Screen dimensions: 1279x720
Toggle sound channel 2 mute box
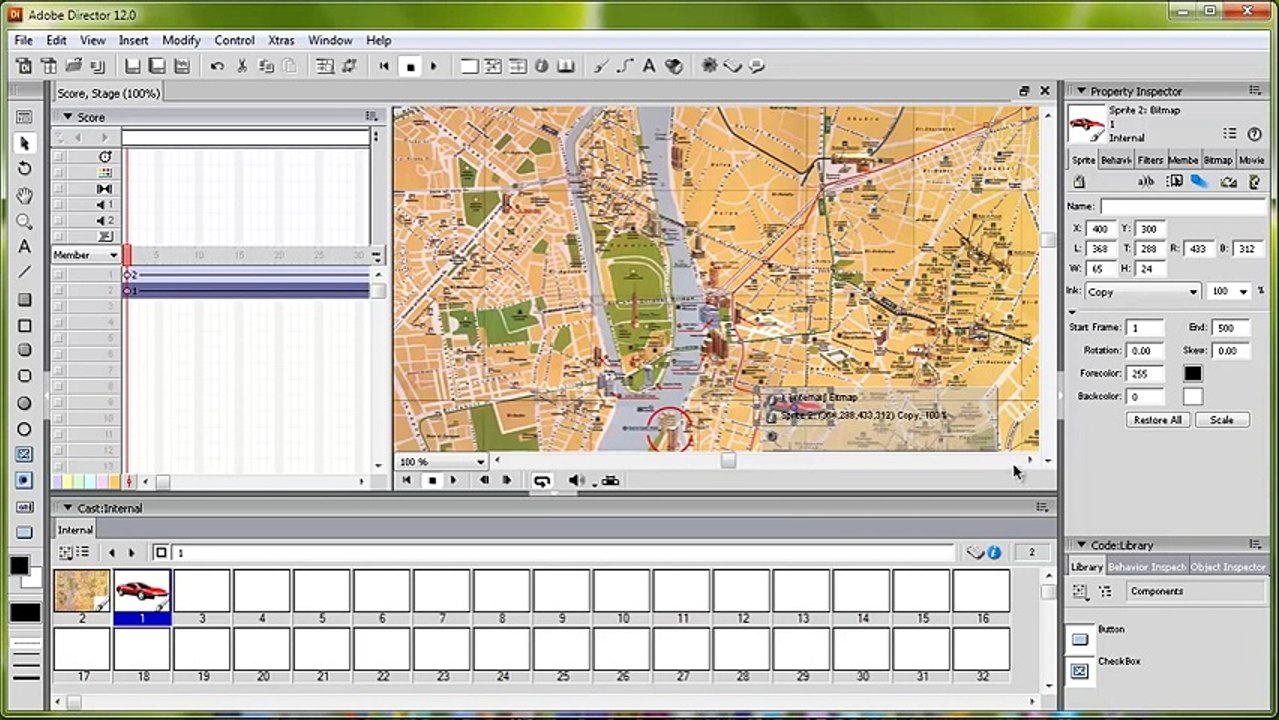pos(58,221)
